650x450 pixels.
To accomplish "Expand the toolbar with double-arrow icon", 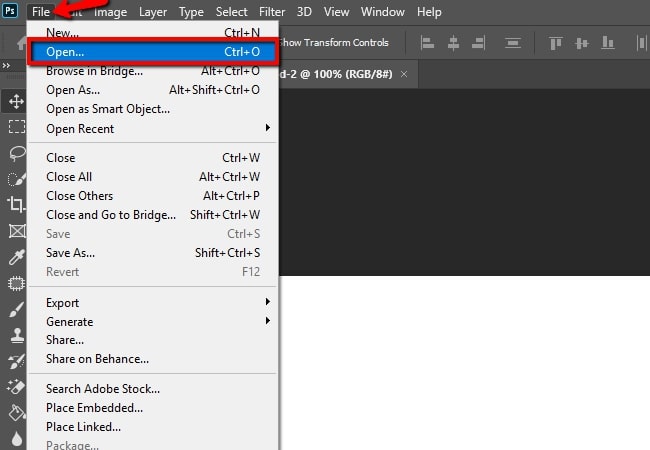I will (x=6, y=65).
